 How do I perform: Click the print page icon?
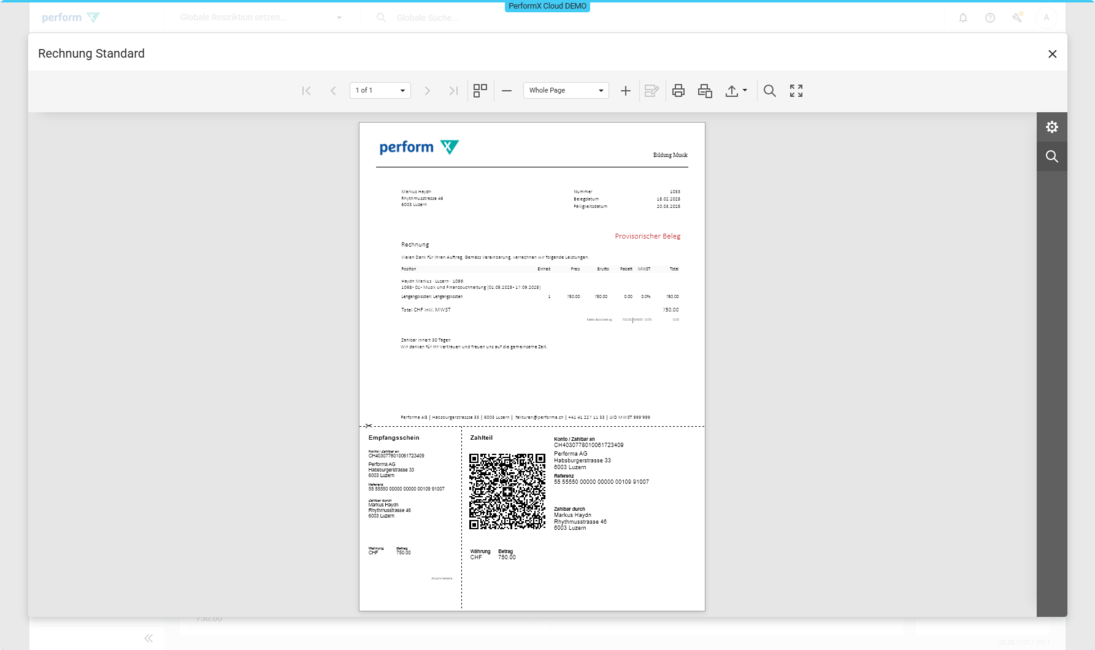tap(705, 91)
